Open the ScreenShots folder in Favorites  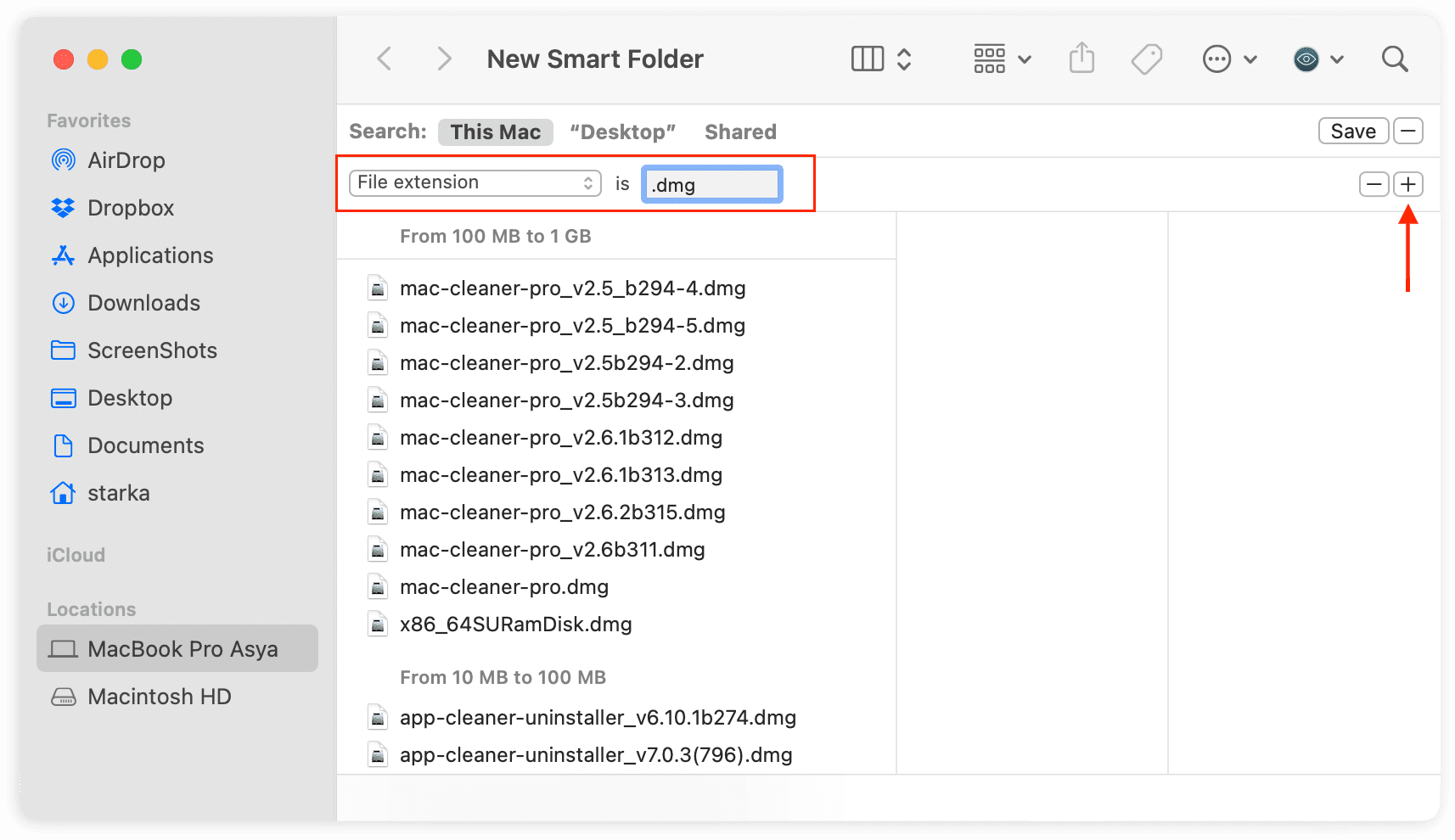pos(151,350)
